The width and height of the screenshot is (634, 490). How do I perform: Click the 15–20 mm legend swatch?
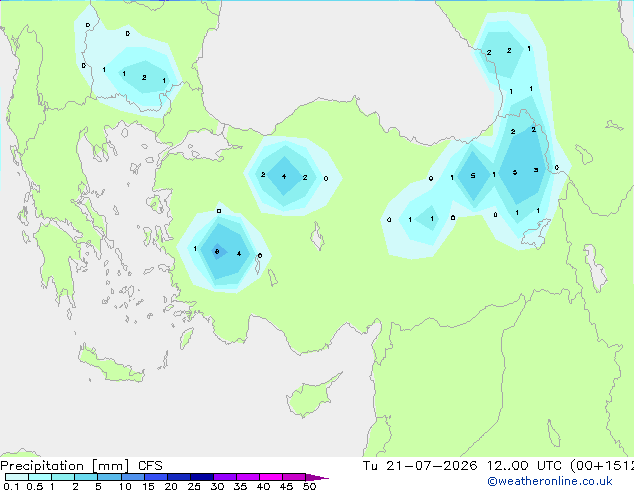155,477
